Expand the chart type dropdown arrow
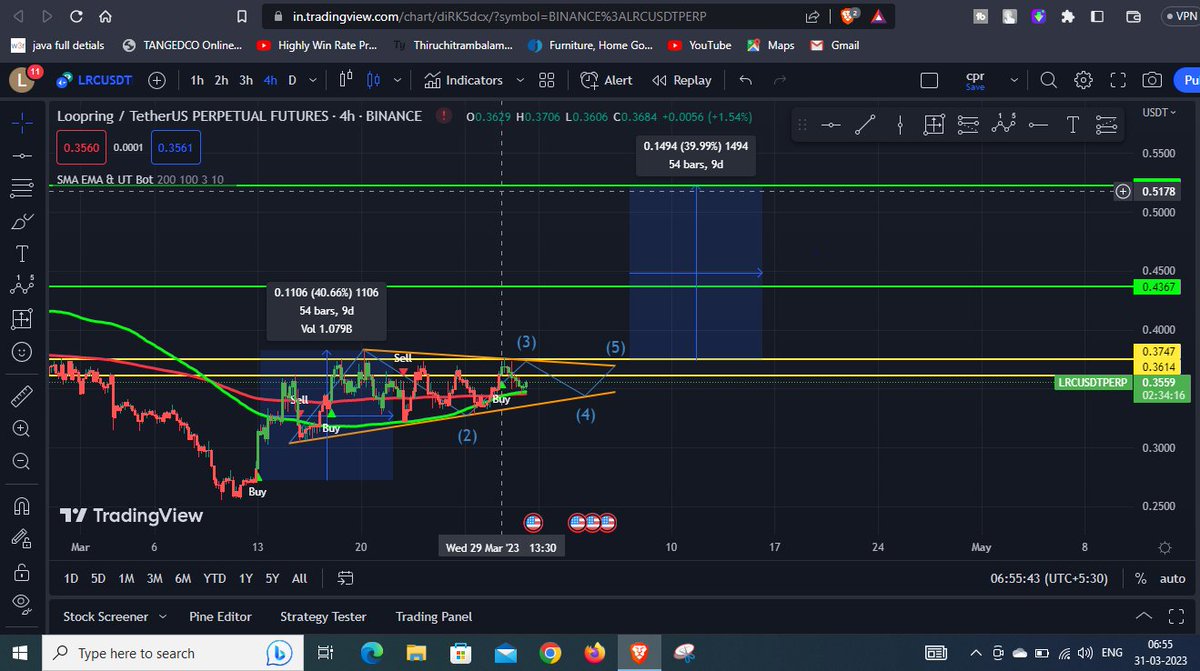This screenshot has width=1200, height=671. (398, 80)
